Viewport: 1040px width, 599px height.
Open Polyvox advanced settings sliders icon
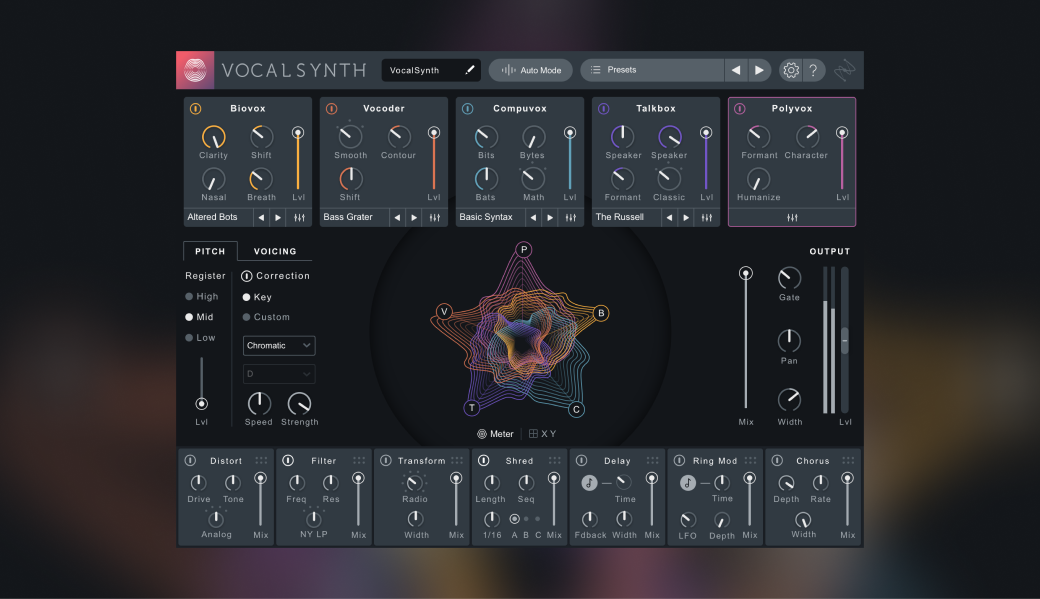point(792,217)
